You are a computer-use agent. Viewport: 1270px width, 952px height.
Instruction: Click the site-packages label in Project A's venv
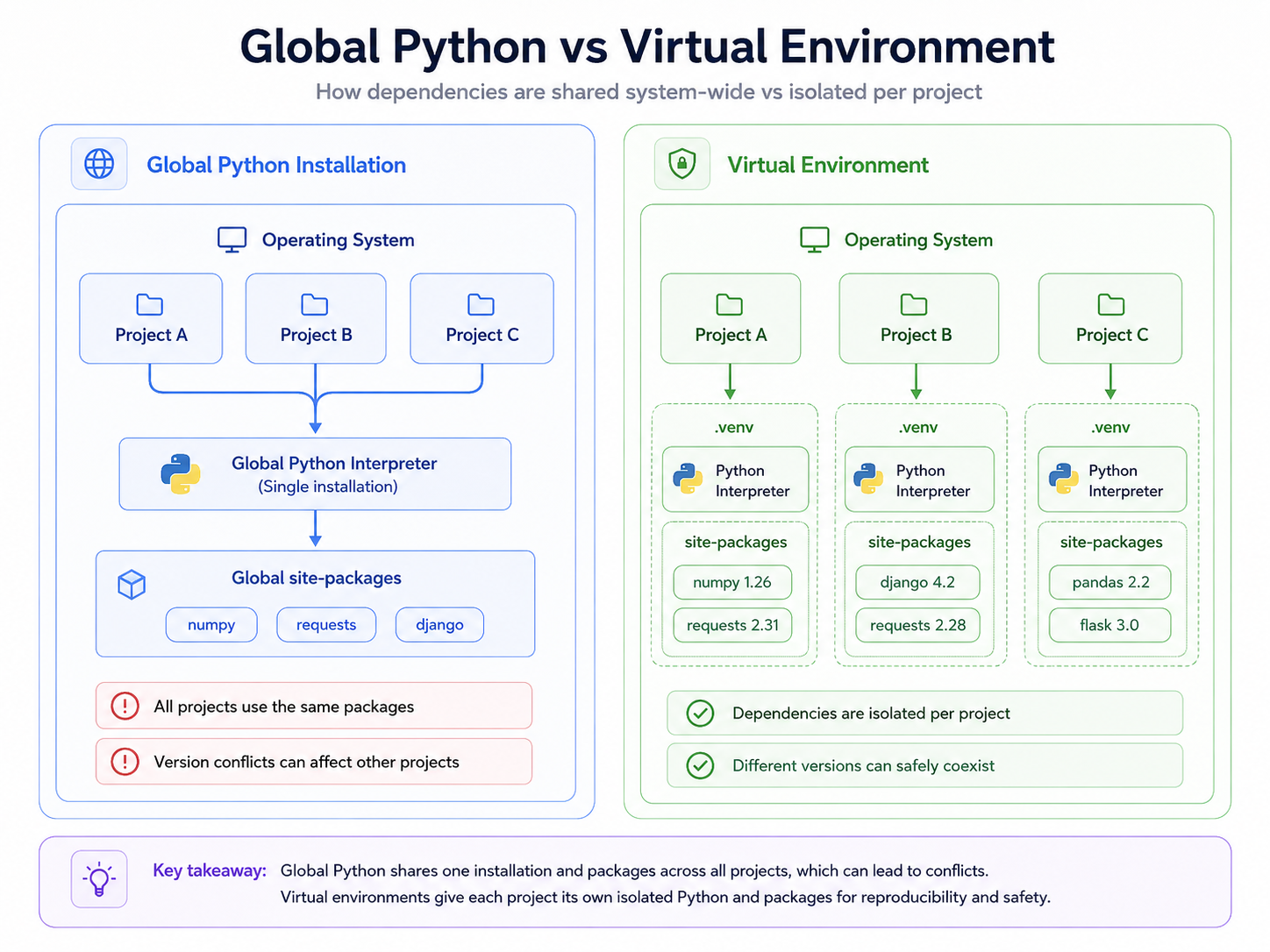coord(736,543)
